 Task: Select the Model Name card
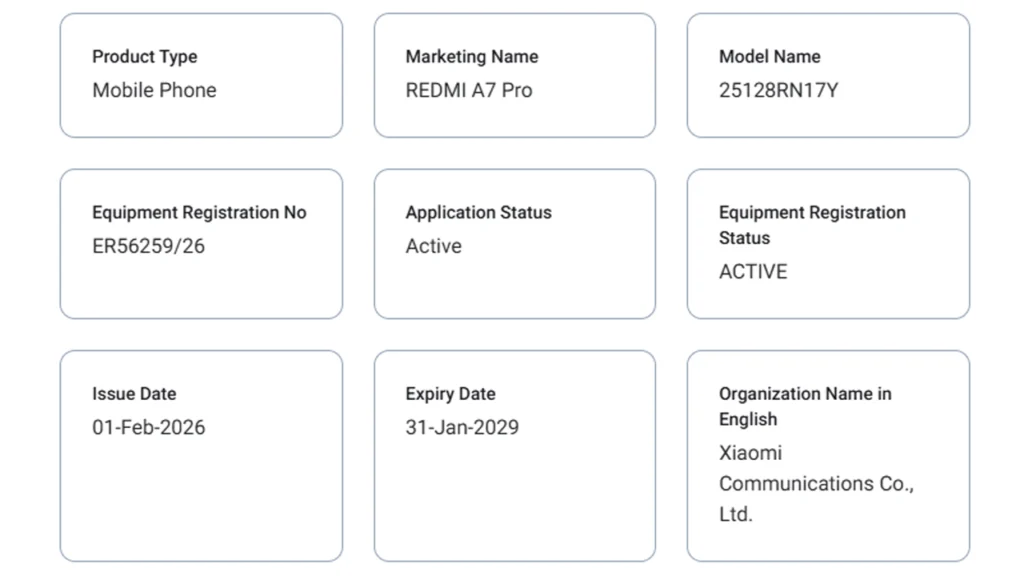pyautogui.click(x=828, y=75)
